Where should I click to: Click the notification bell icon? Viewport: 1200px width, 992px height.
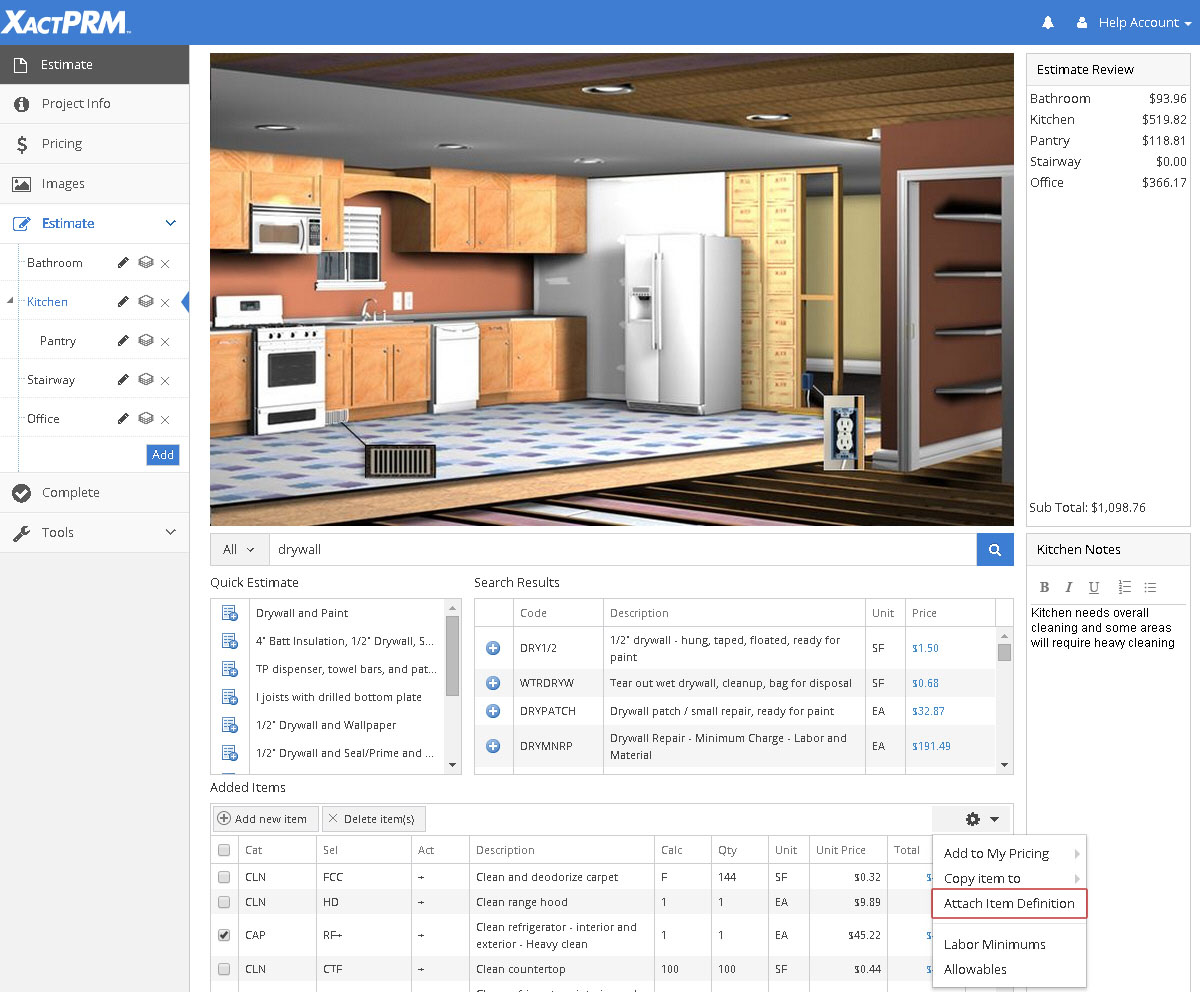click(1048, 22)
